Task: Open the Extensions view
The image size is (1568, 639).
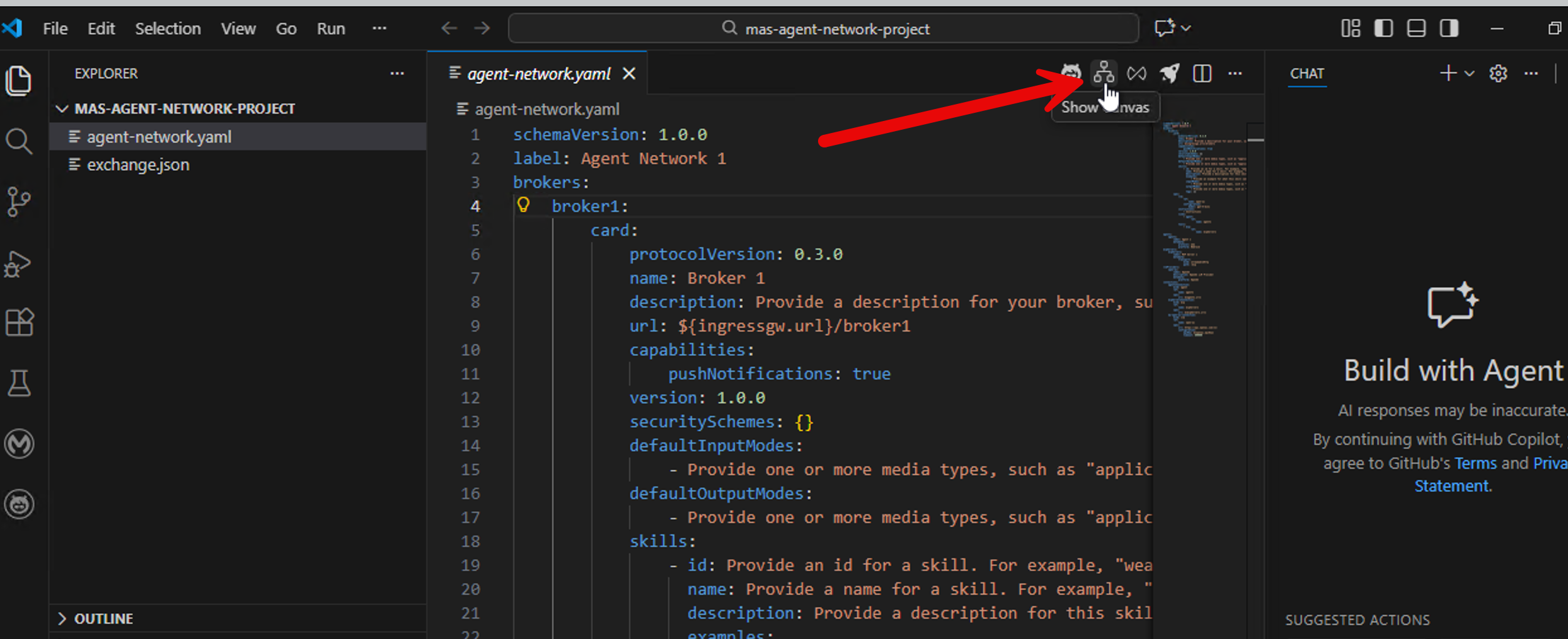Action: click(19, 323)
